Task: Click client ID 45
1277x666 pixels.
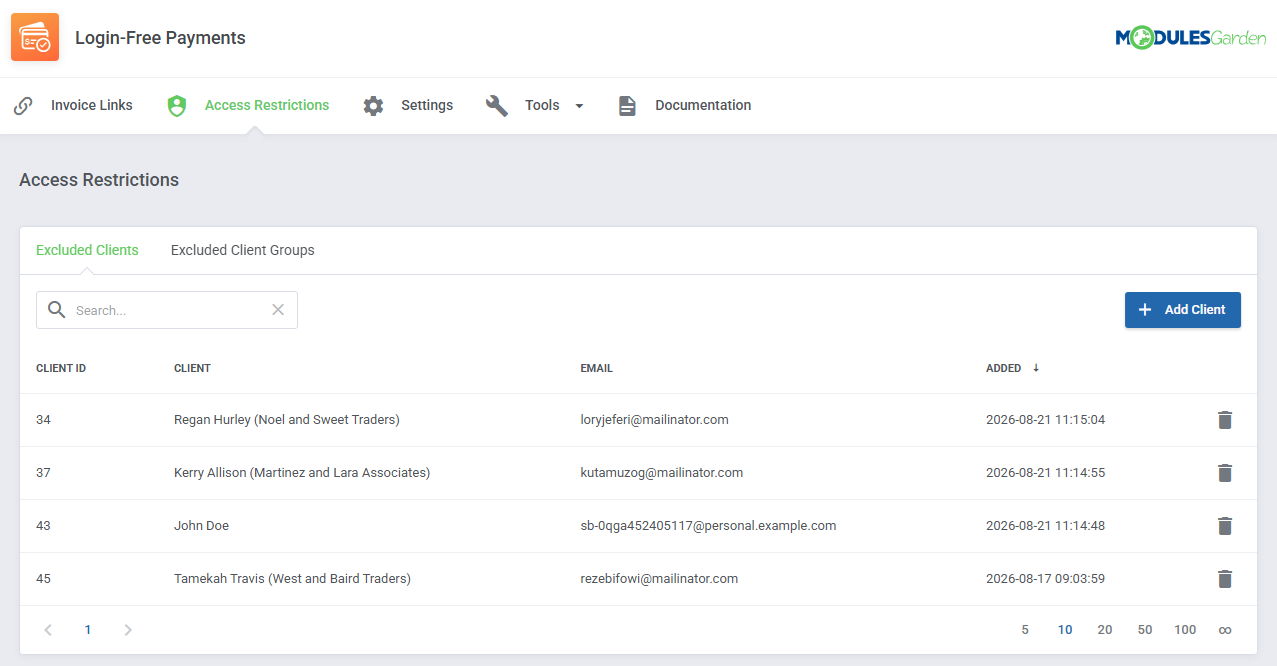Action: click(43, 579)
